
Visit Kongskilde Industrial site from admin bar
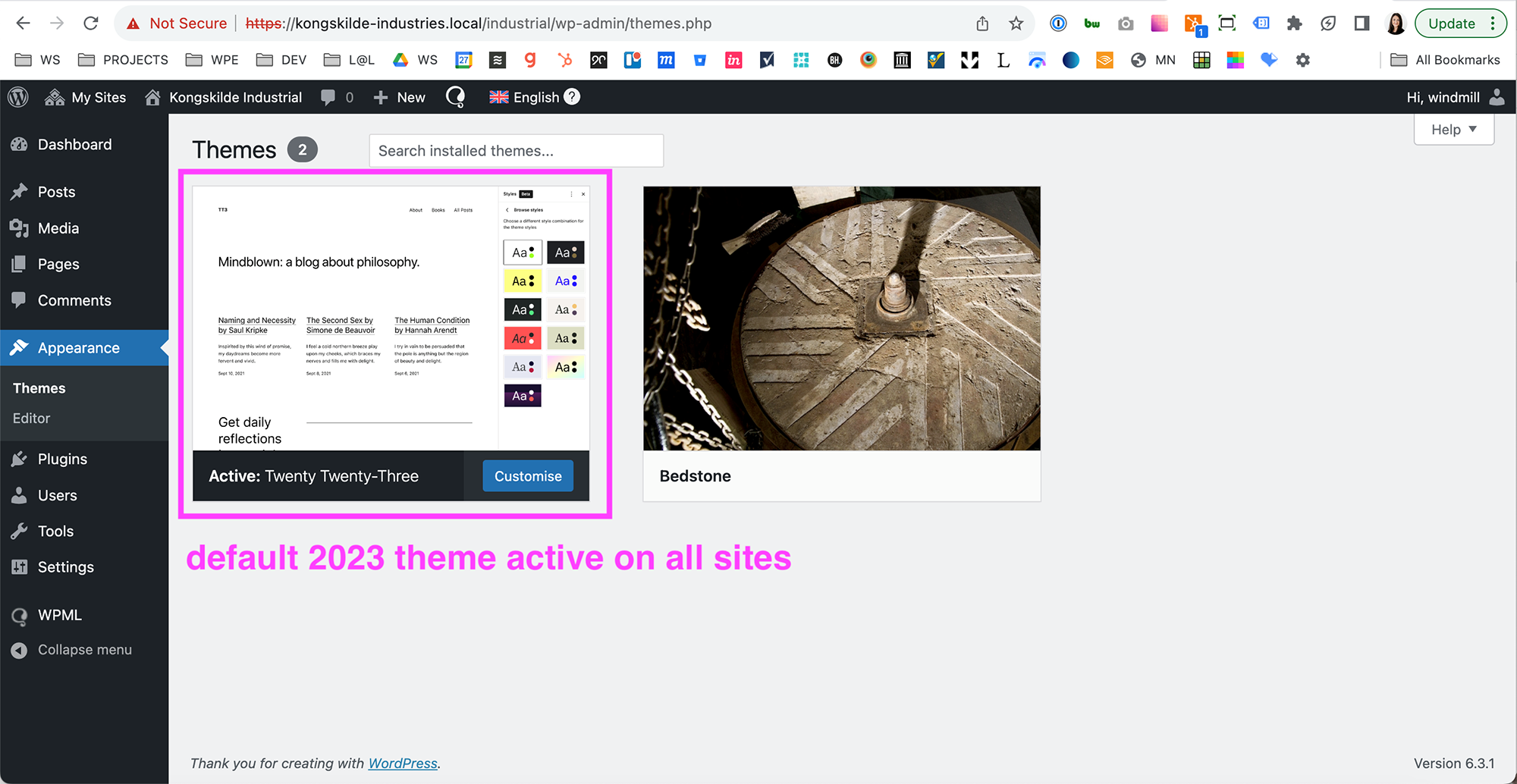tap(223, 97)
